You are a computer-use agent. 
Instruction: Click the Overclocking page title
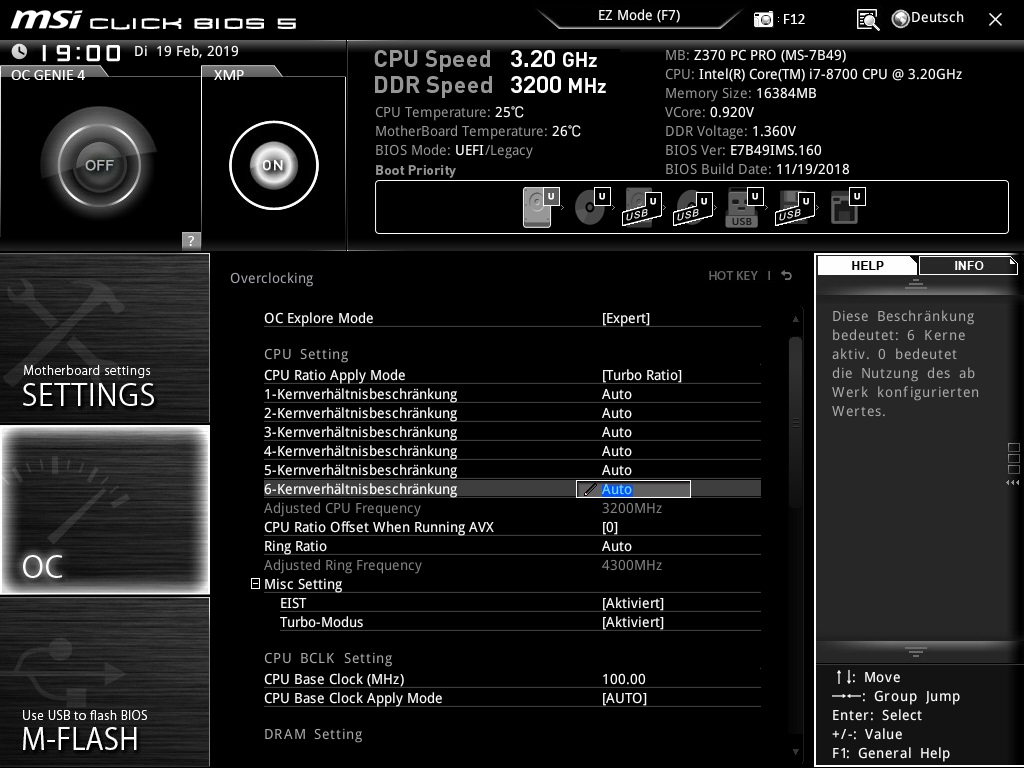tap(272, 278)
